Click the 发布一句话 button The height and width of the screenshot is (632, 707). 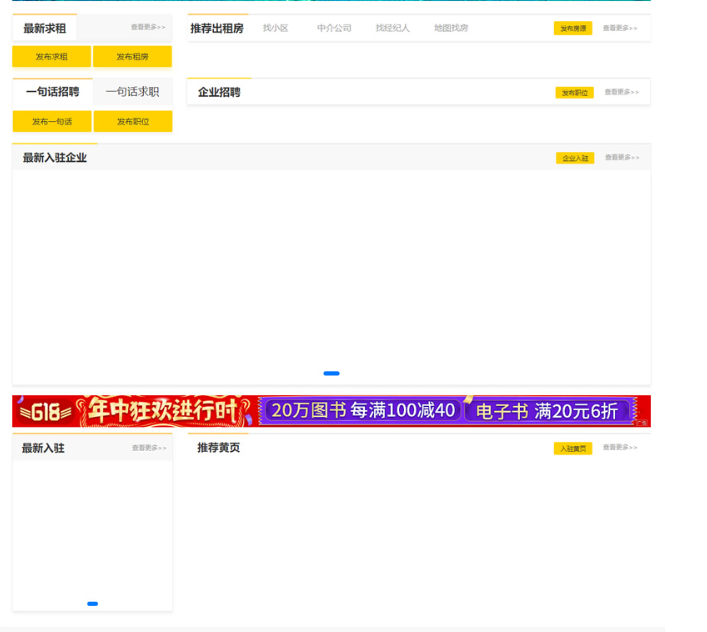tap(52, 122)
